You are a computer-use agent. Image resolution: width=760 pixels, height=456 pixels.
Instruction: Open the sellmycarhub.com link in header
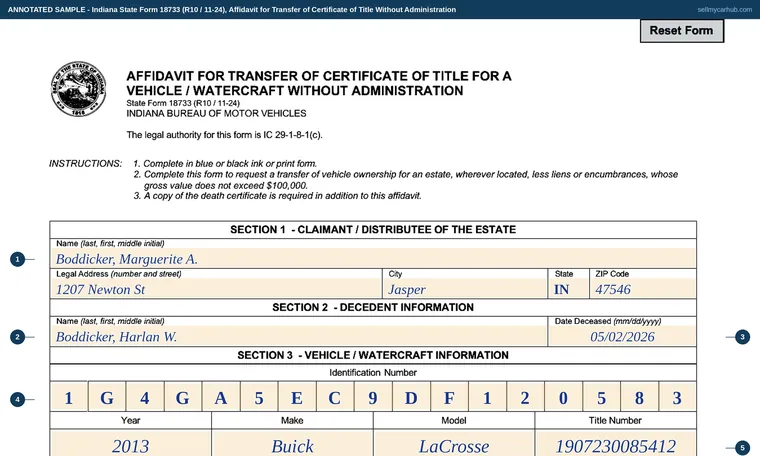[725, 9]
